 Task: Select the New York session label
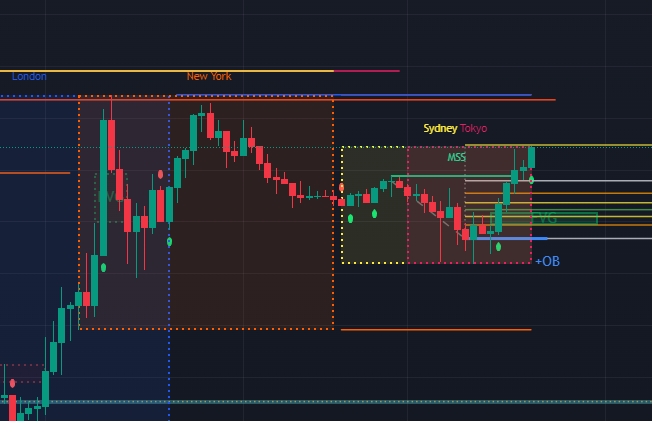coord(208,76)
